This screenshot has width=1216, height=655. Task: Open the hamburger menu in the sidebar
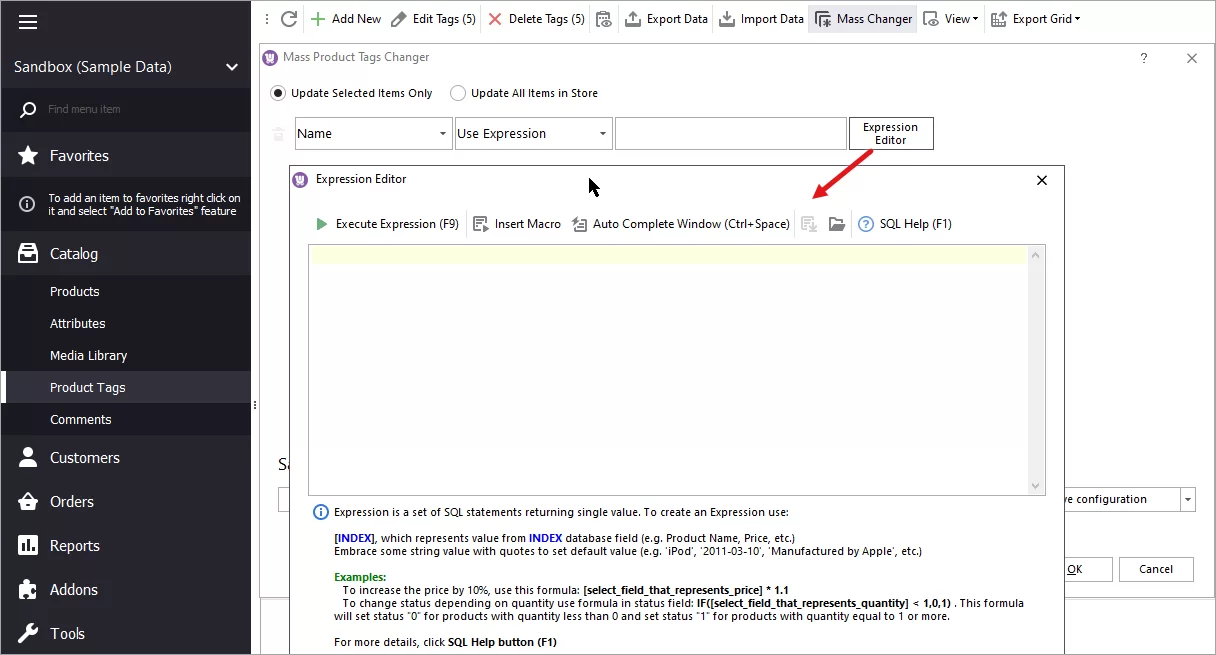click(27, 20)
